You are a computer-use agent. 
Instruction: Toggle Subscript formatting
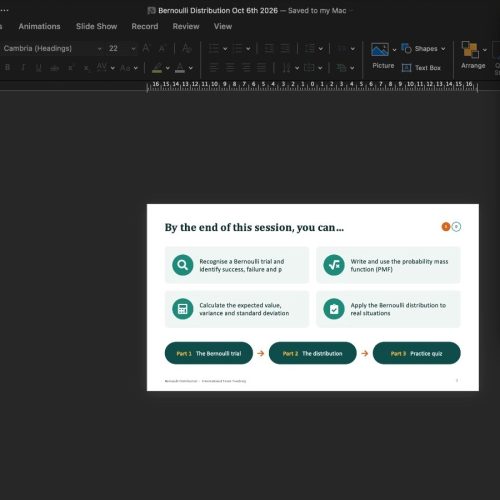click(x=86, y=68)
